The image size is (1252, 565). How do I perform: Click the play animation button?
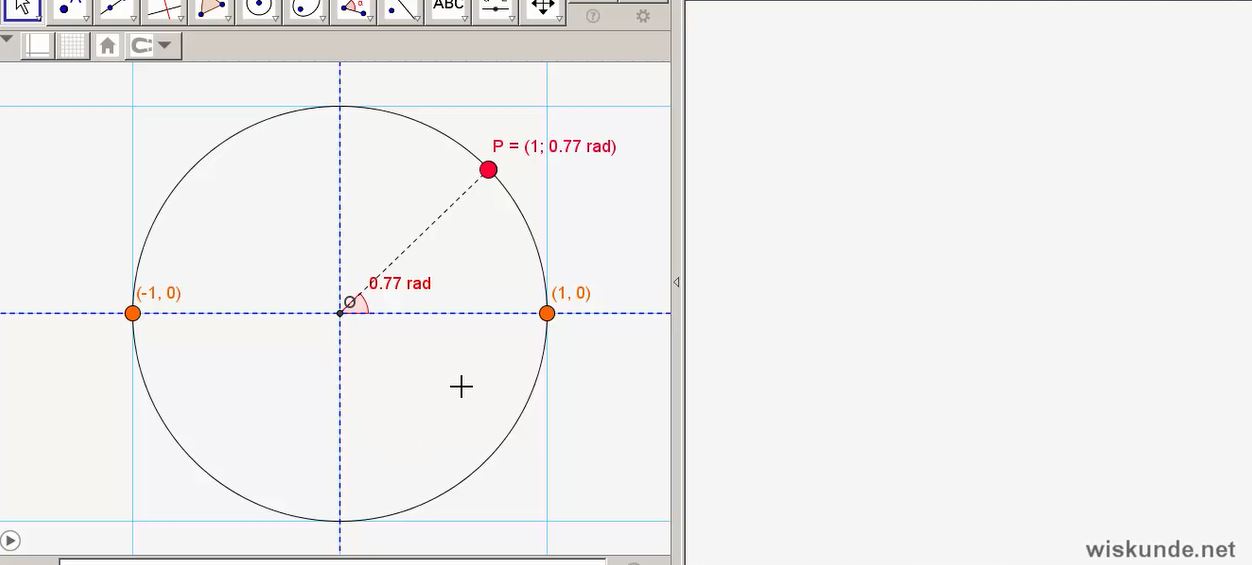click(x=10, y=541)
